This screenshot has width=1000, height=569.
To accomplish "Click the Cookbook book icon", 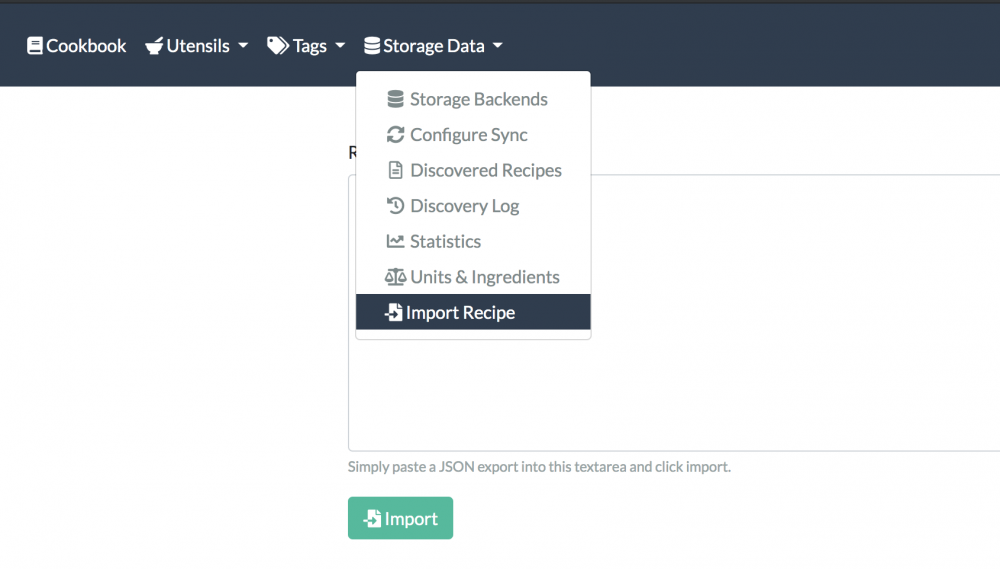I will [35, 46].
